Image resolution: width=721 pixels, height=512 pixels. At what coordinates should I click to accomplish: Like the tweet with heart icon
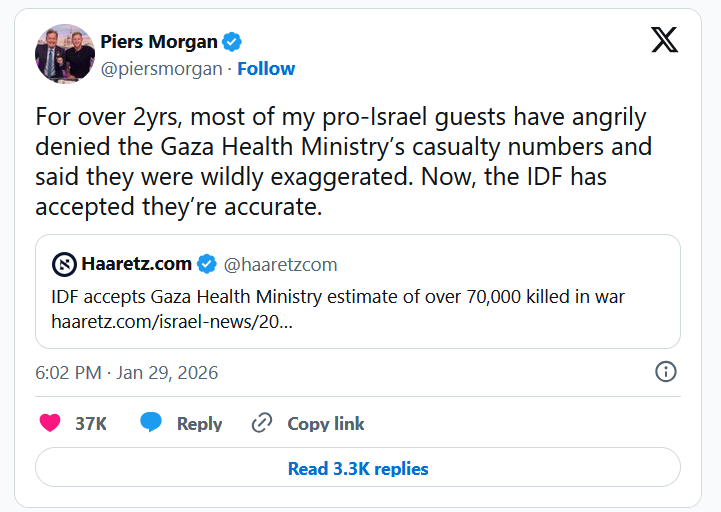pos(49,423)
